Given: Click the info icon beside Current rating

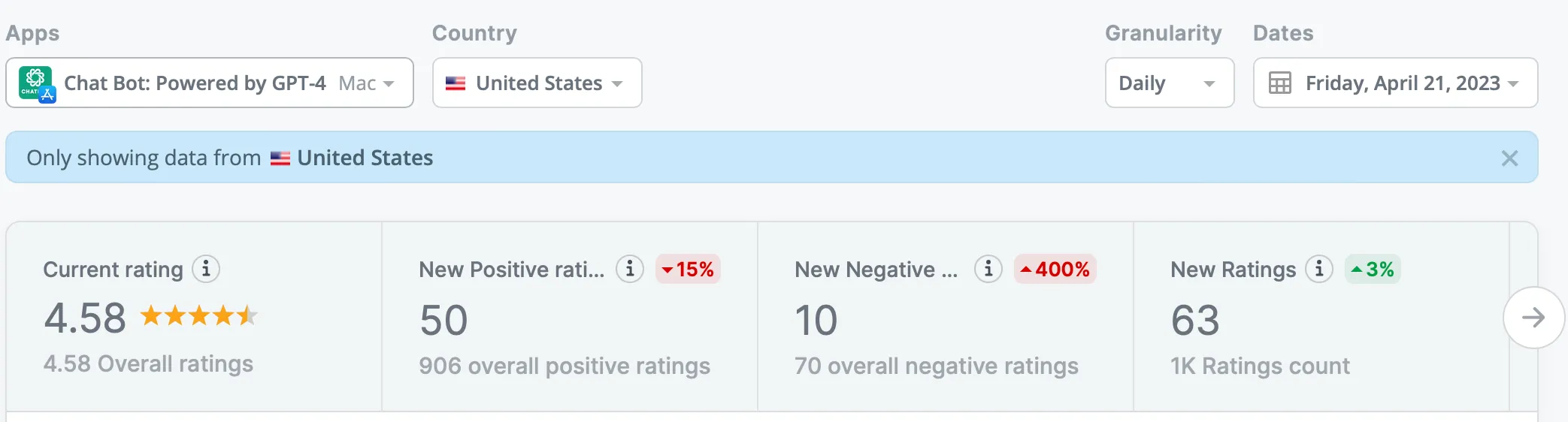Looking at the screenshot, I should tap(206, 269).
